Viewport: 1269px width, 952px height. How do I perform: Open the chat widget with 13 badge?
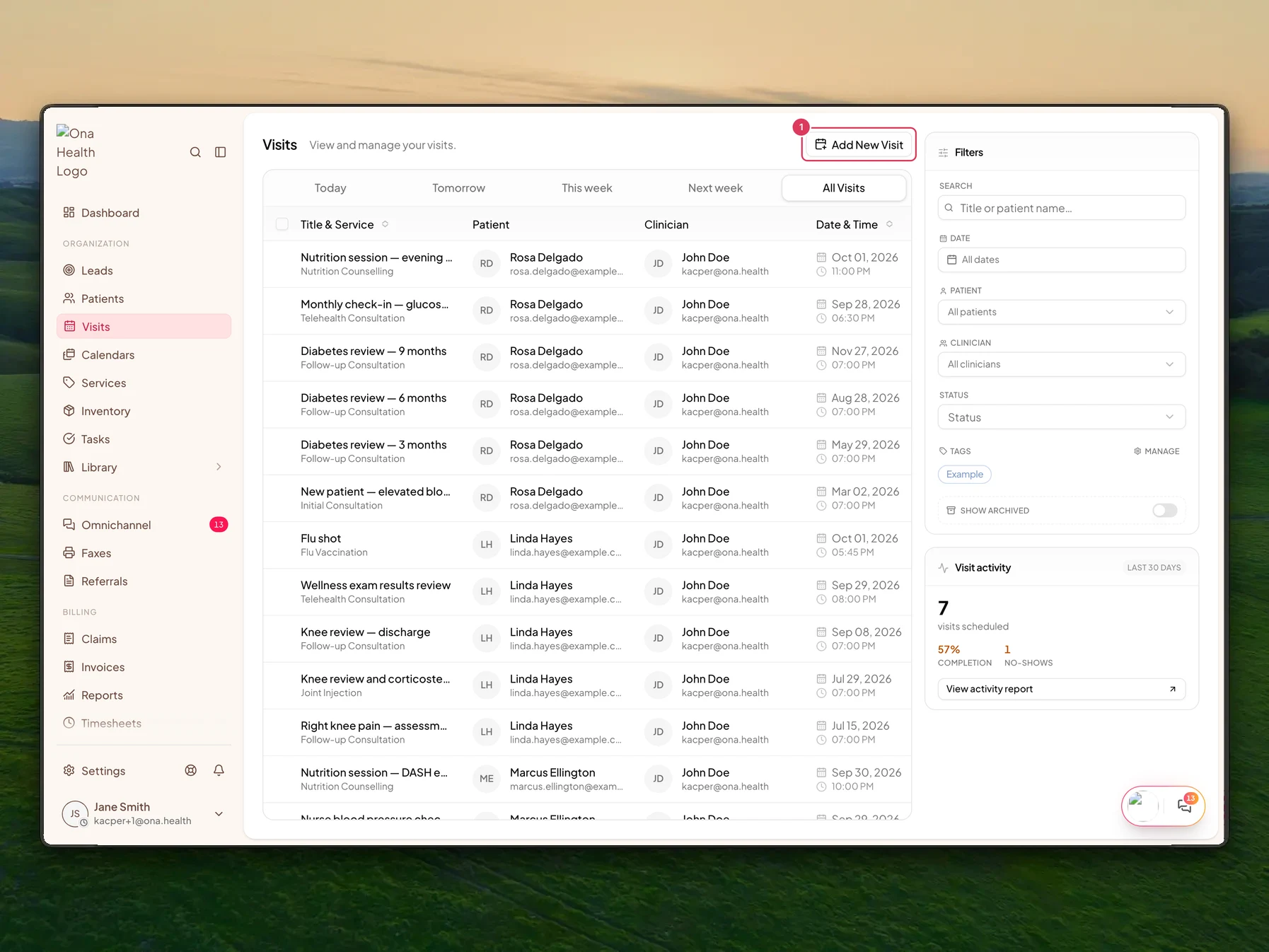point(1185,806)
